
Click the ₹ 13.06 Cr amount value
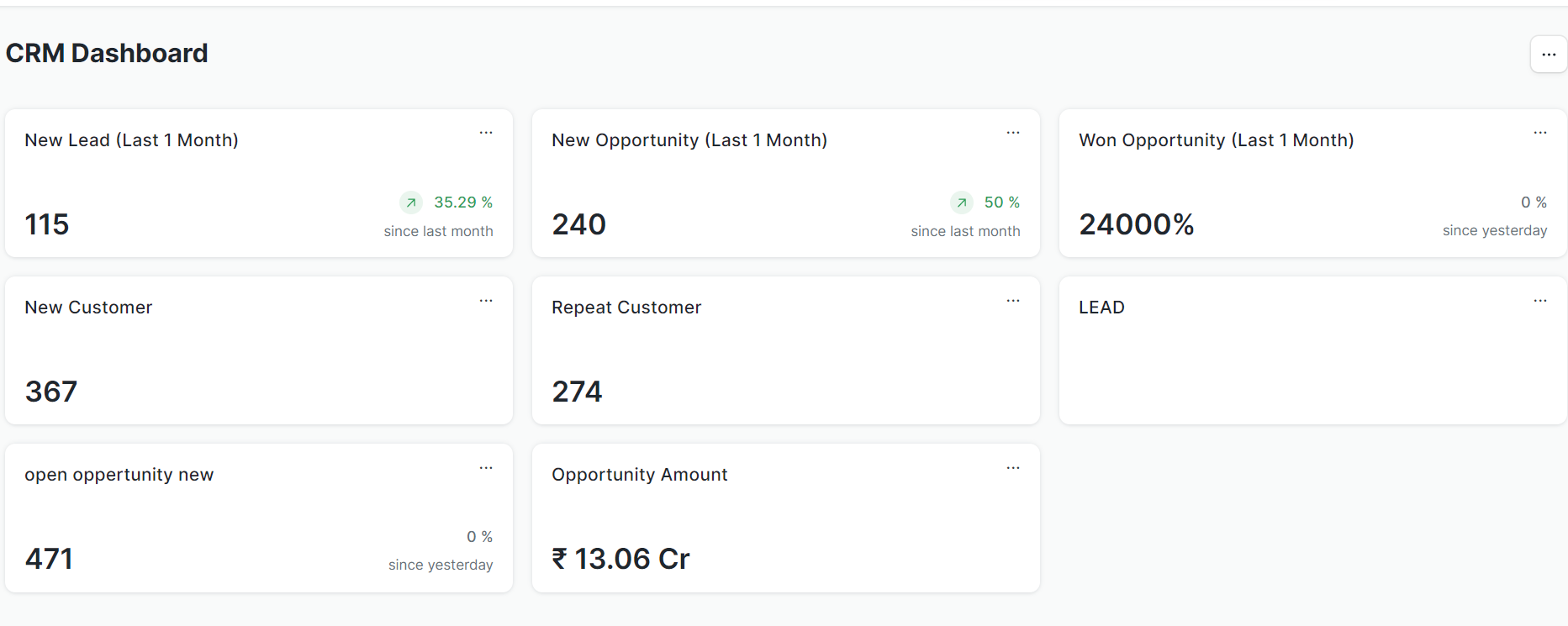pyautogui.click(x=620, y=559)
